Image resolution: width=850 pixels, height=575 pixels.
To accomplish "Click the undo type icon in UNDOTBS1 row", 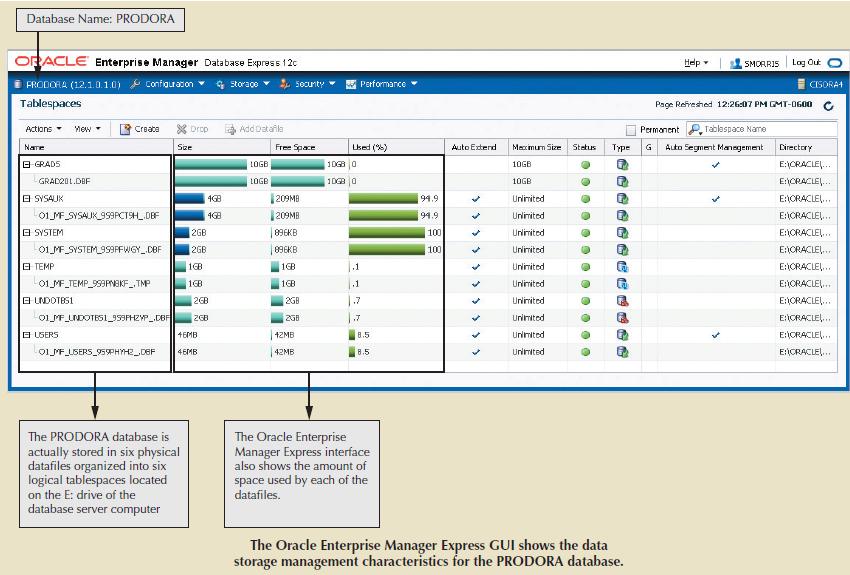I will [x=622, y=301].
